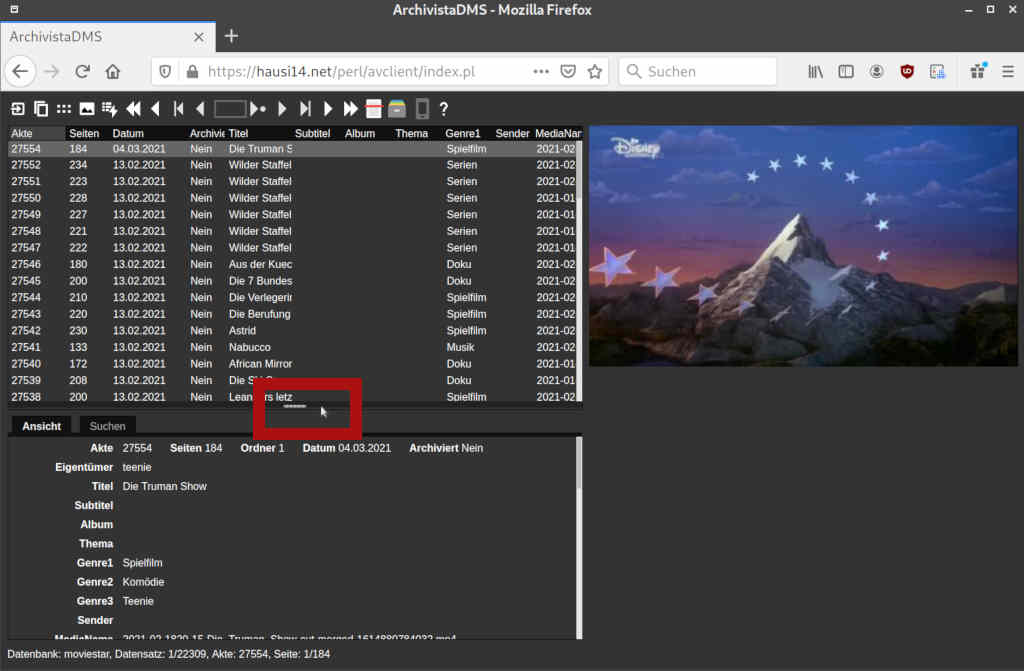1024x671 pixels.
Task: Click the page number input box in the toolbar
Action: point(230,108)
